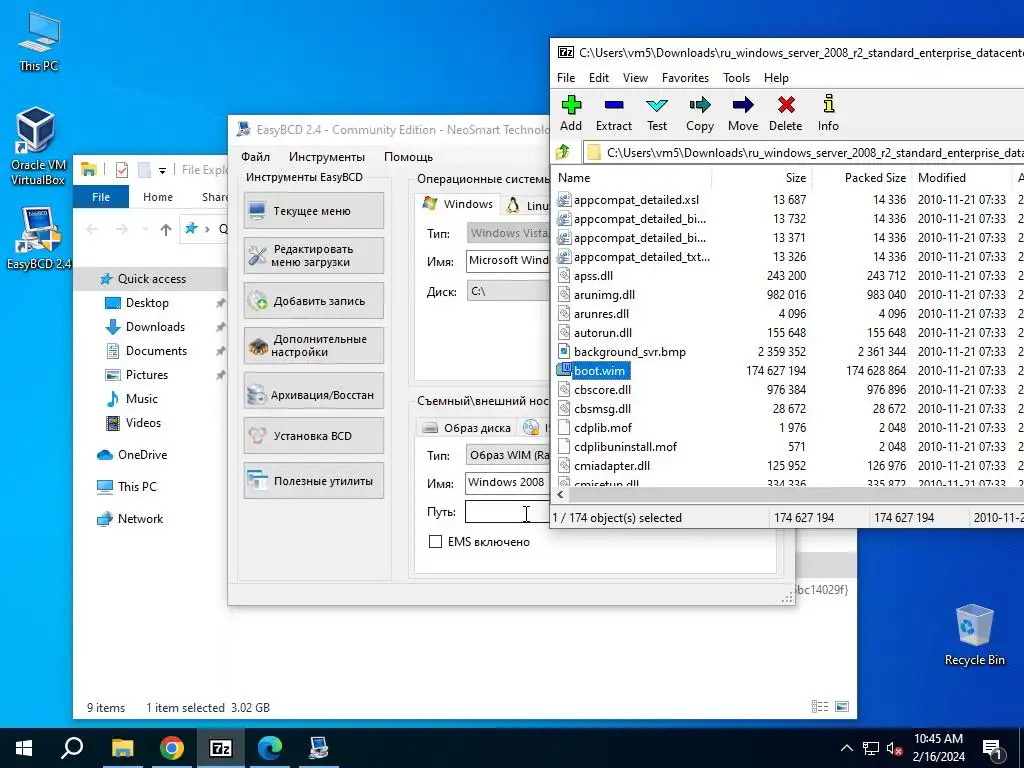Open the File tab in File Explorer

101,197
